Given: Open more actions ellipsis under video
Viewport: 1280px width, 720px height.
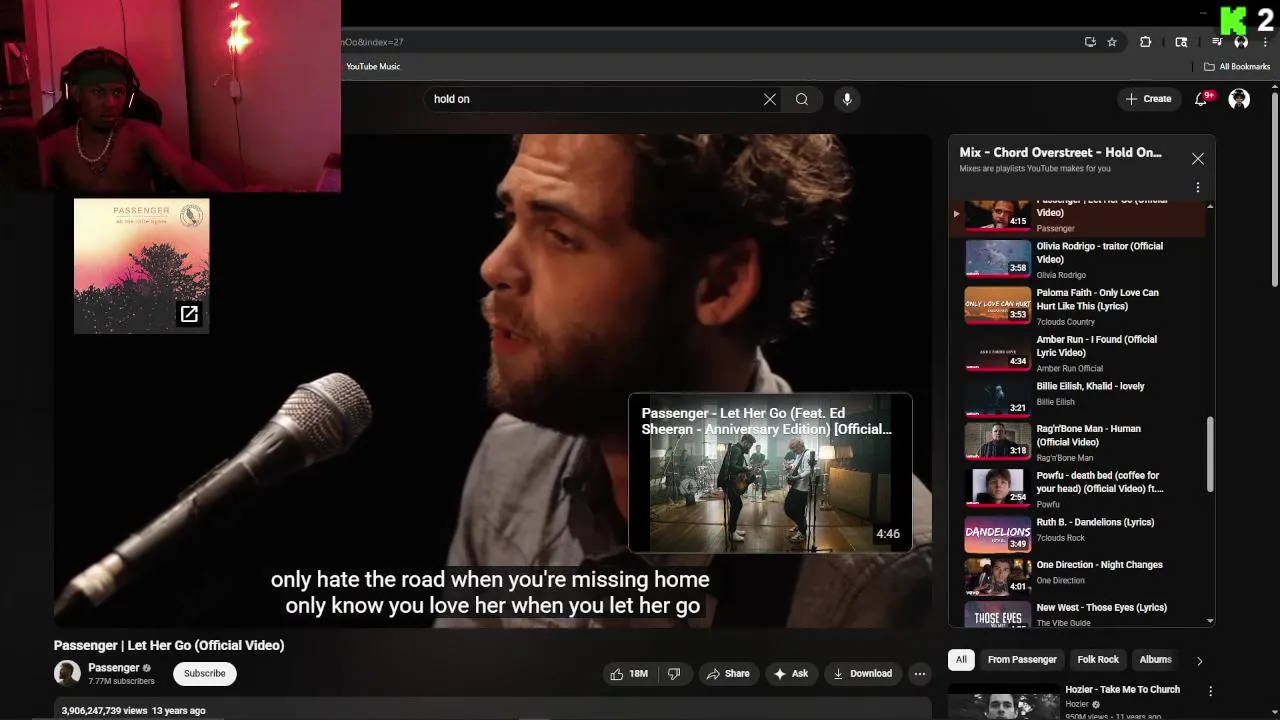Looking at the screenshot, I should [920, 674].
